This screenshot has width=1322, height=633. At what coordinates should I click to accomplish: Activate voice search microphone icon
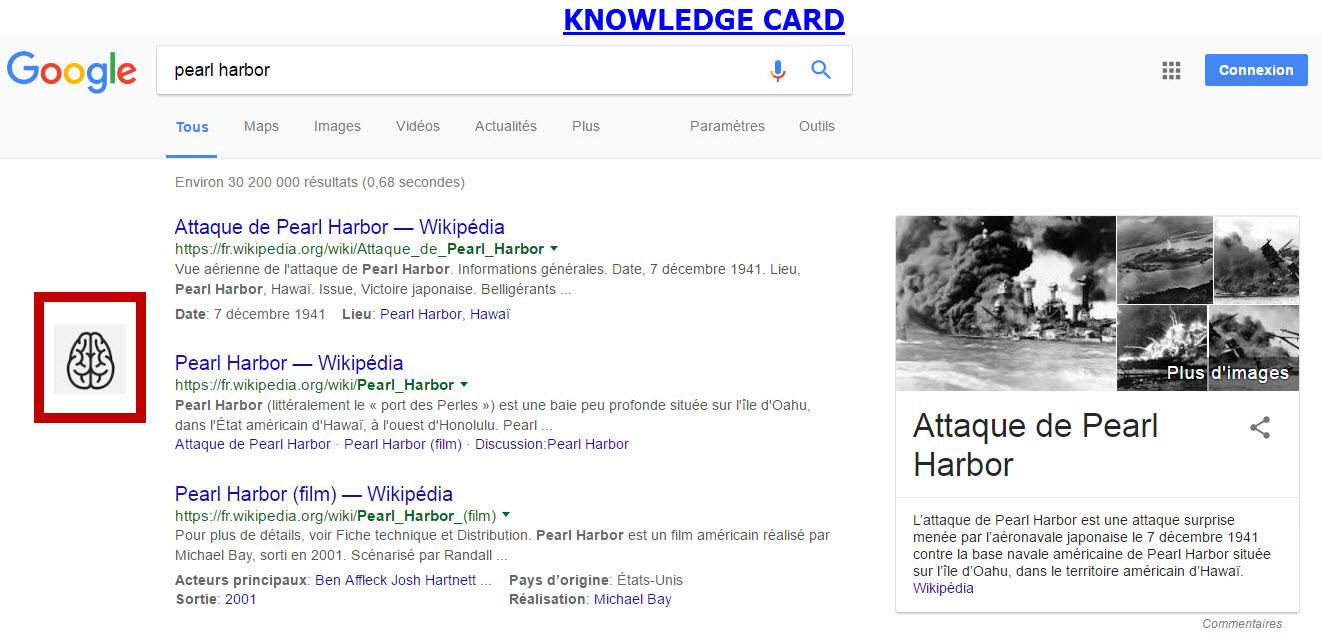point(778,70)
